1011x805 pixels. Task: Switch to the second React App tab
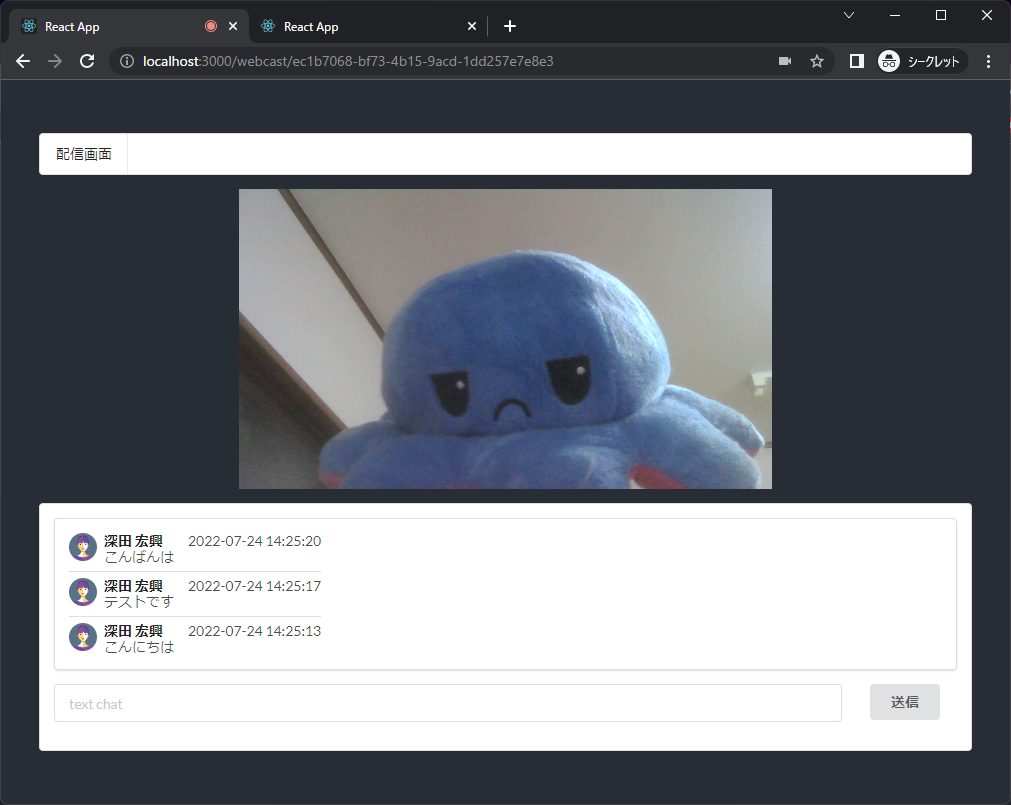click(368, 26)
